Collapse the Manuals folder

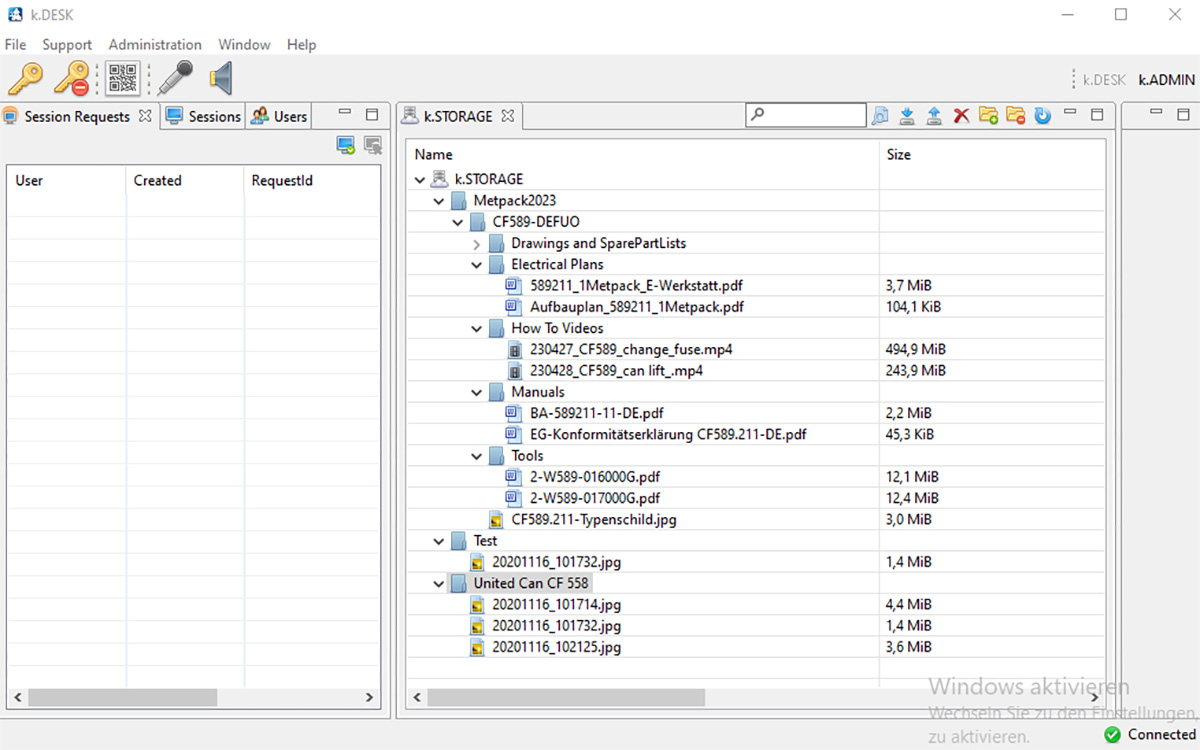[477, 393]
